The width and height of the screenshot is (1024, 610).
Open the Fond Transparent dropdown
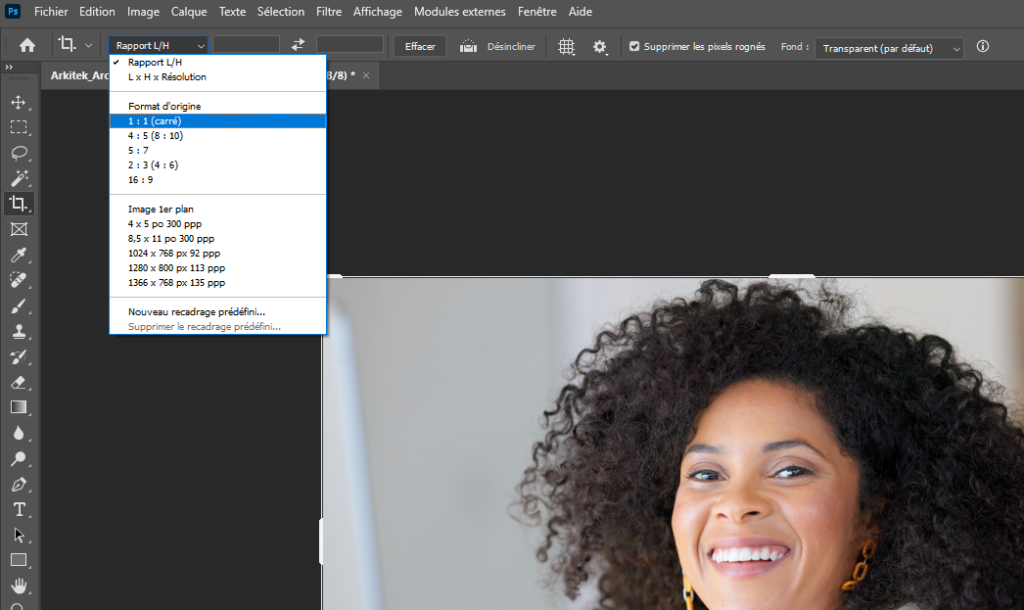(x=889, y=48)
